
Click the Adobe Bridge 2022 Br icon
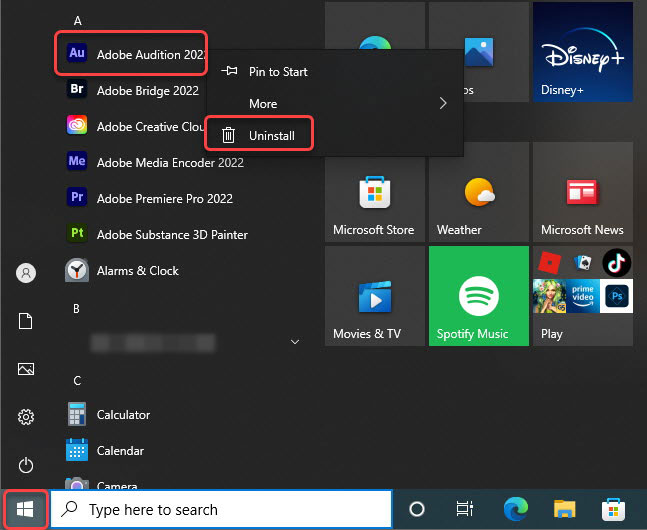point(77,89)
